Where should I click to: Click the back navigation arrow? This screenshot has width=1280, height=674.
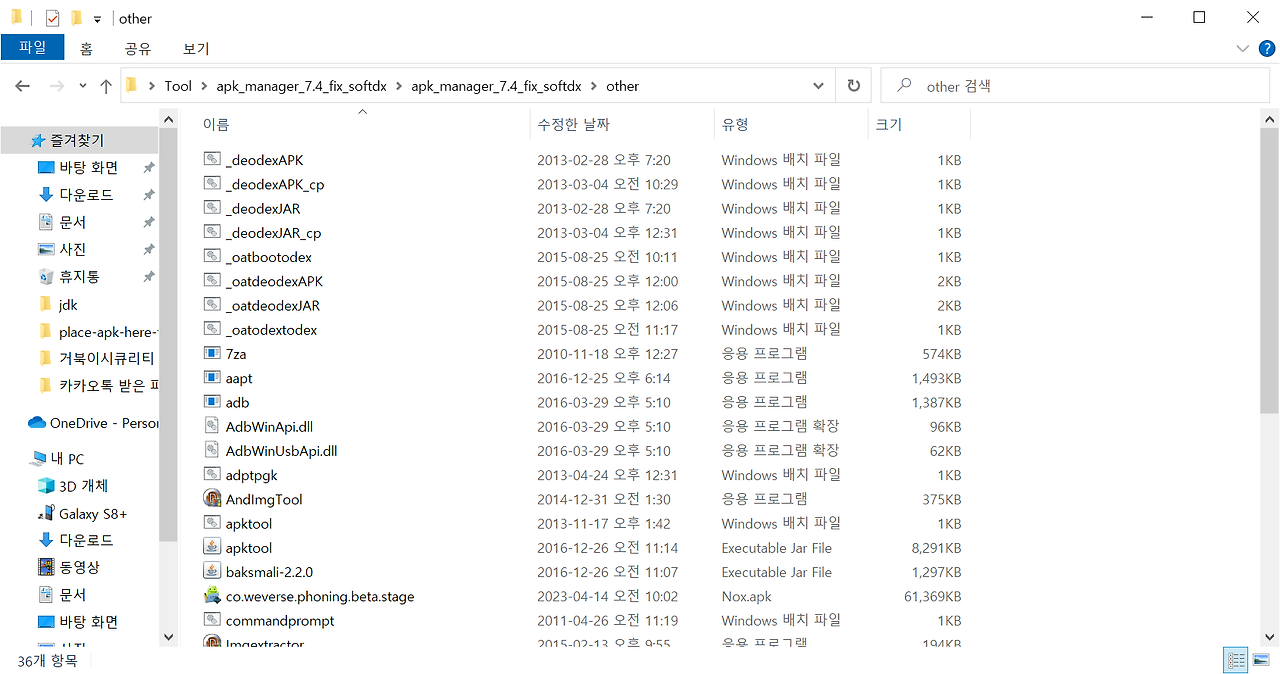point(22,86)
